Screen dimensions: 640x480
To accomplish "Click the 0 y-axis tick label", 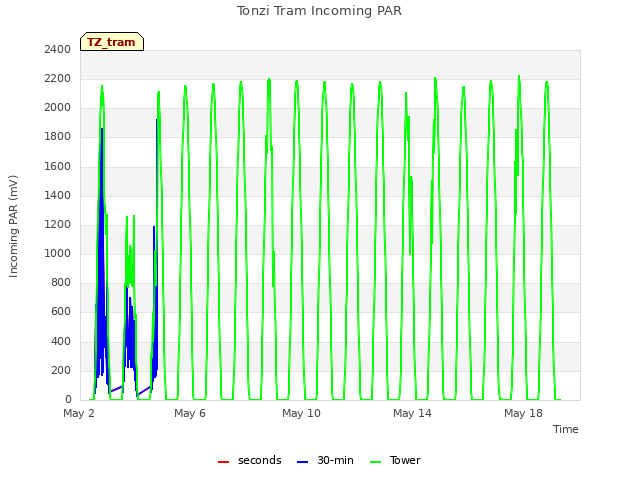I will tap(68, 399).
